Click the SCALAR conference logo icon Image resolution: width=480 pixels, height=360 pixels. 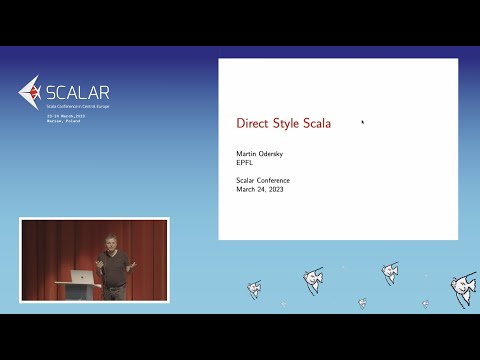pos(30,92)
